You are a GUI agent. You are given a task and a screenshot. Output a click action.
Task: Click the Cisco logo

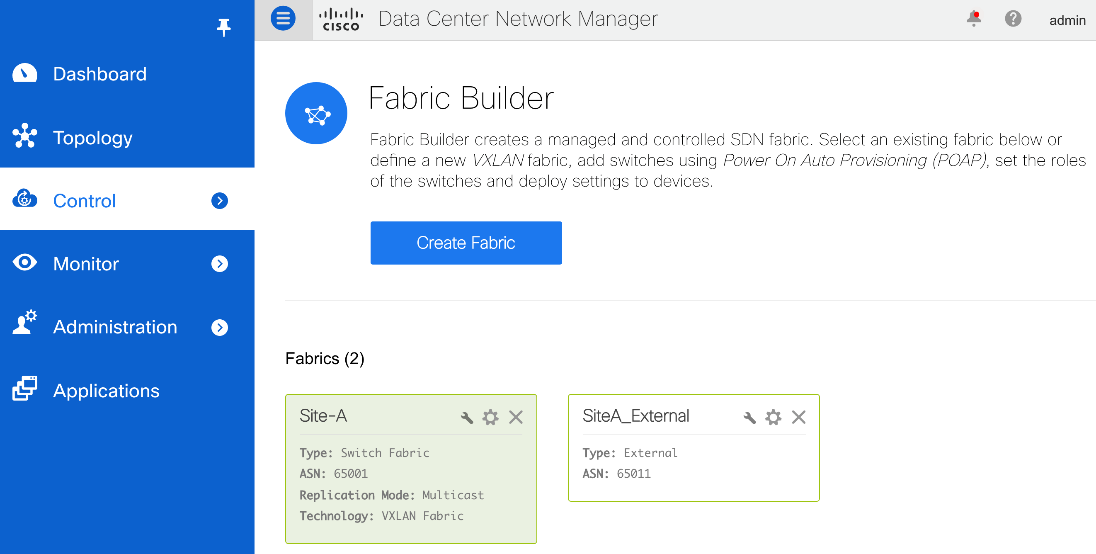click(341, 19)
